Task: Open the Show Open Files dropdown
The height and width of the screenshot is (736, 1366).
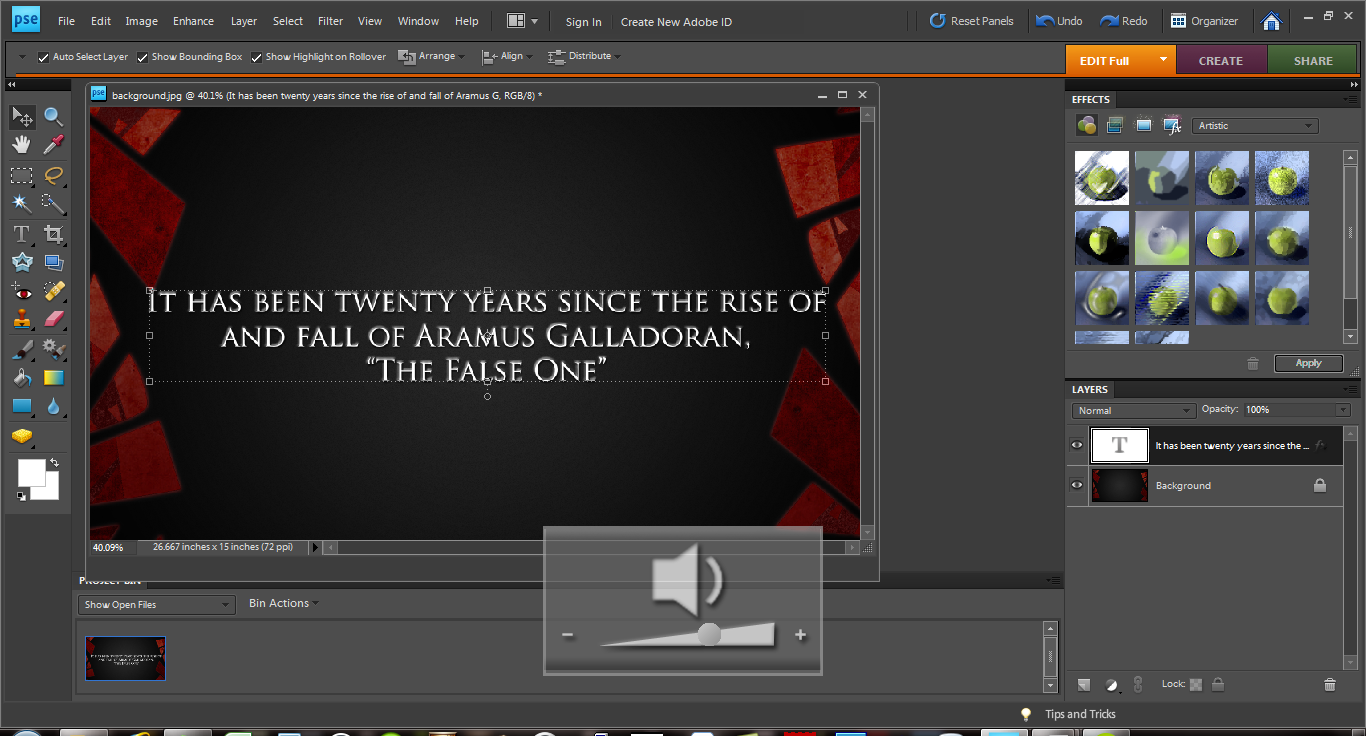Action: pyautogui.click(x=156, y=605)
